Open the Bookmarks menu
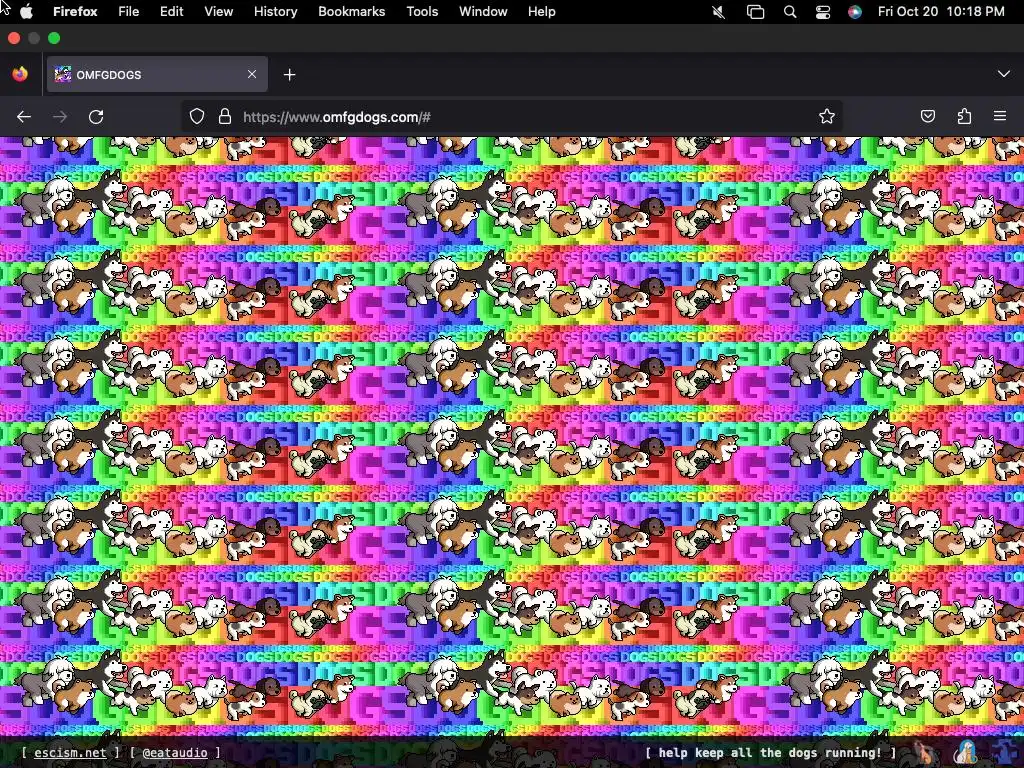The width and height of the screenshot is (1024, 768). tap(351, 12)
